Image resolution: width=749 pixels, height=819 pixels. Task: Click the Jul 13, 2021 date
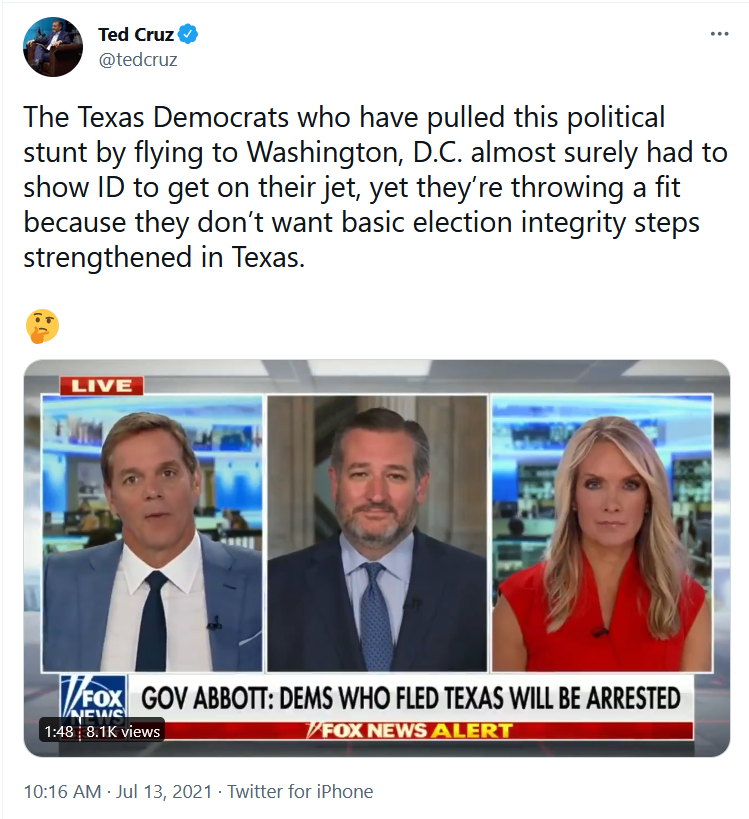(x=164, y=791)
